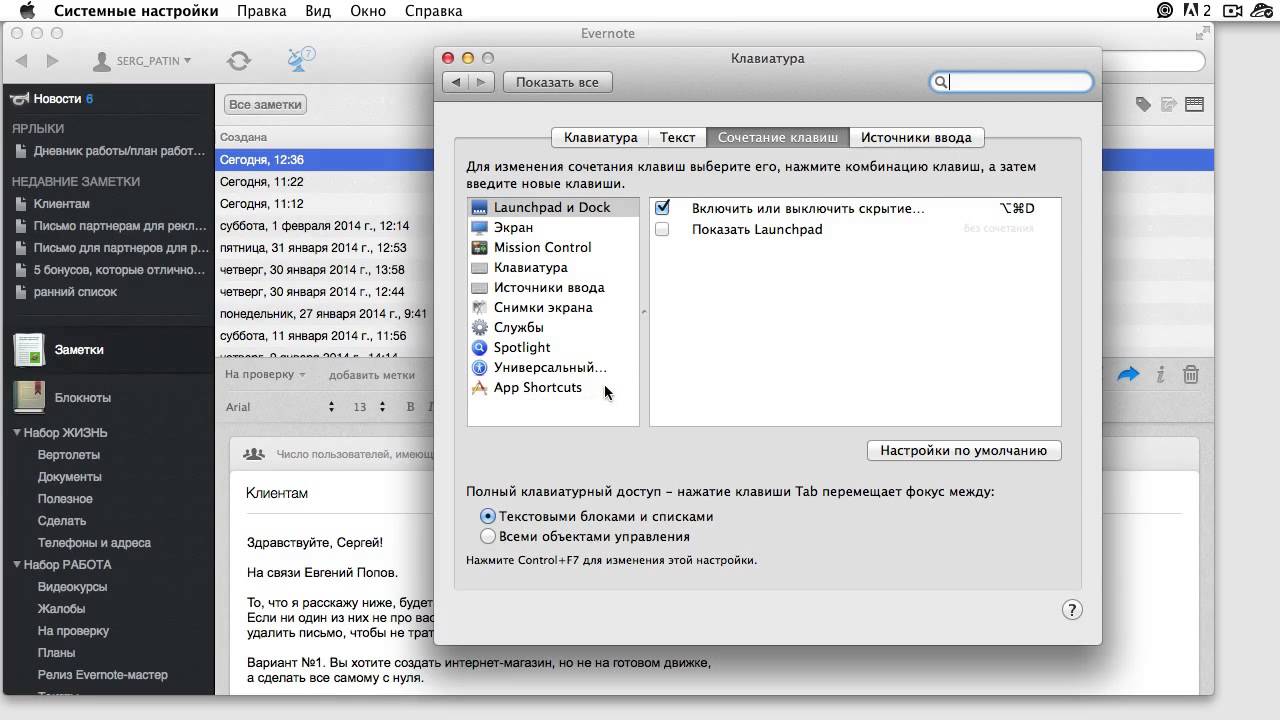The width and height of the screenshot is (1280, 720).
Task: Select App Shortcuts category
Action: [x=553, y=387]
